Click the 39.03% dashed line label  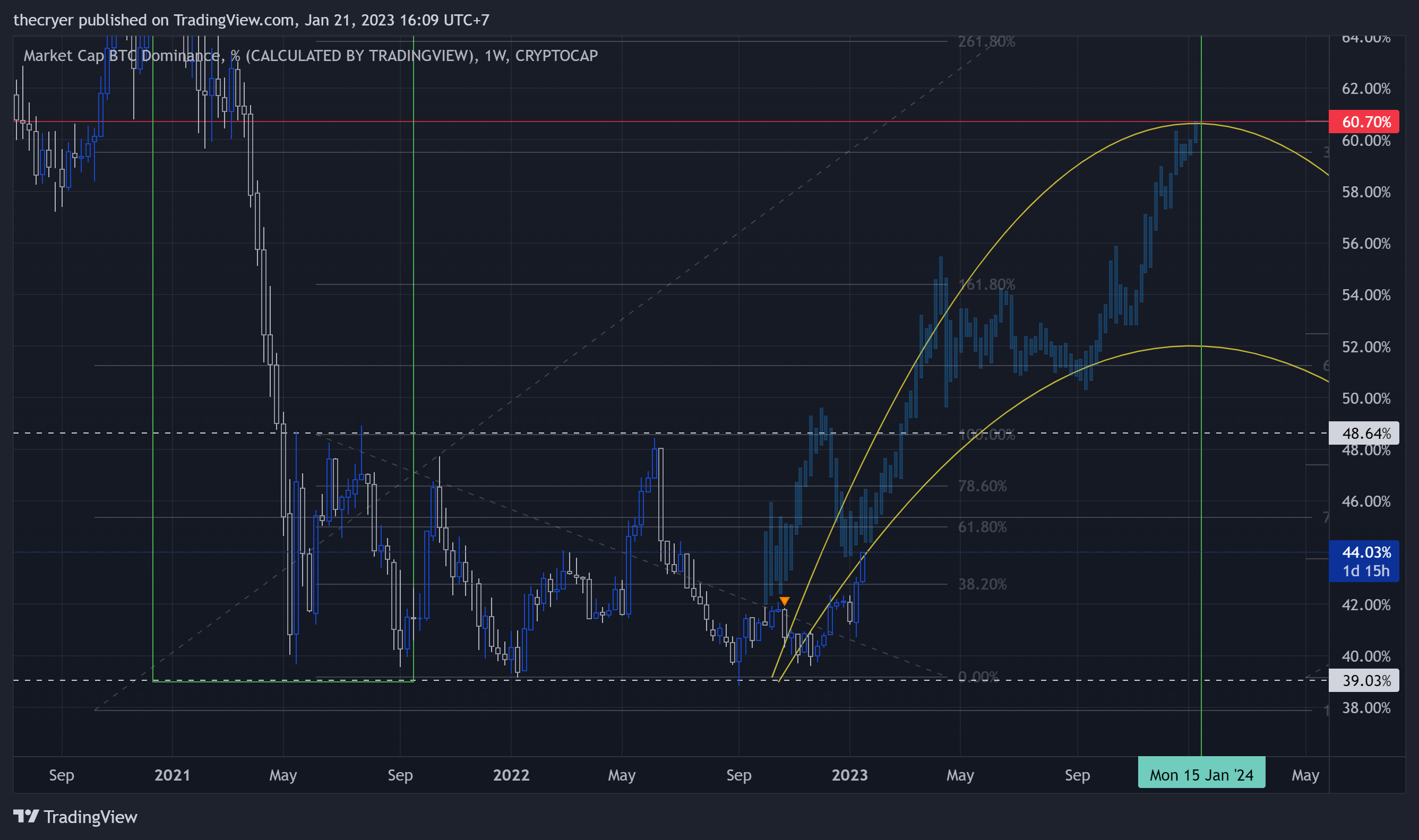pyautogui.click(x=1363, y=680)
